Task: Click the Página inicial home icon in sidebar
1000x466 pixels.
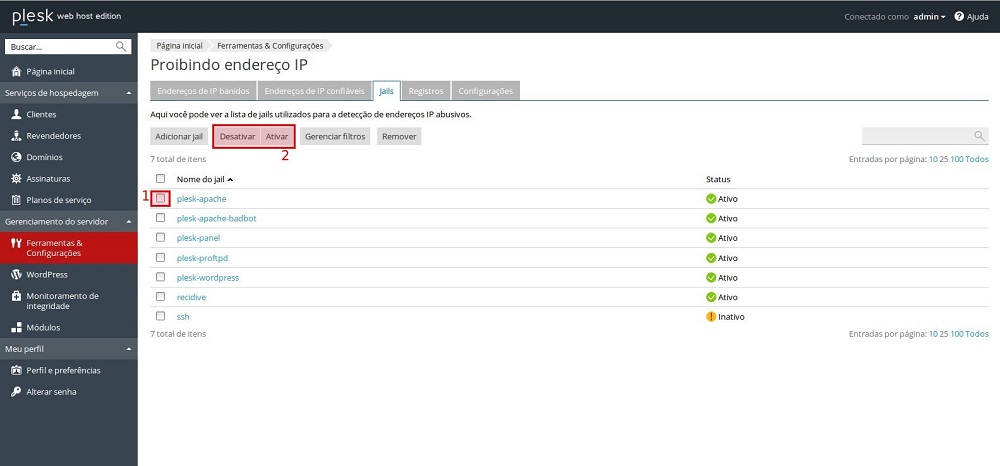Action: pos(16,71)
